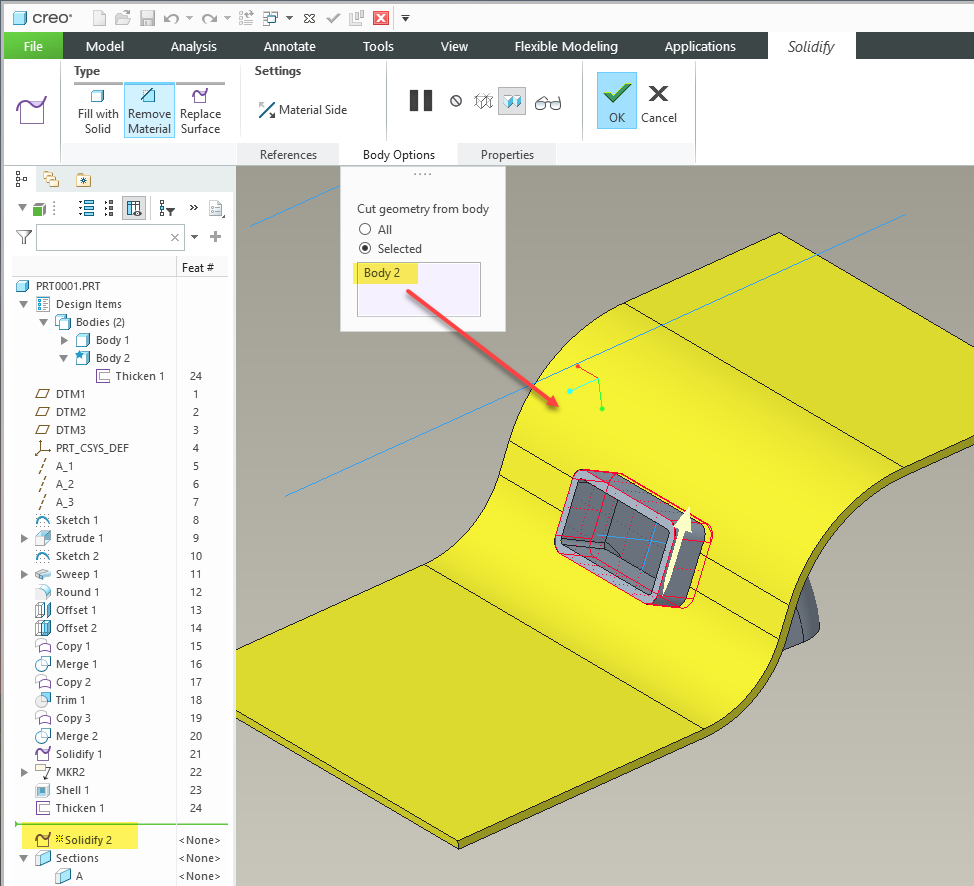This screenshot has width=974, height=886.
Task: Toggle feature preview glasses icon
Action: [548, 101]
